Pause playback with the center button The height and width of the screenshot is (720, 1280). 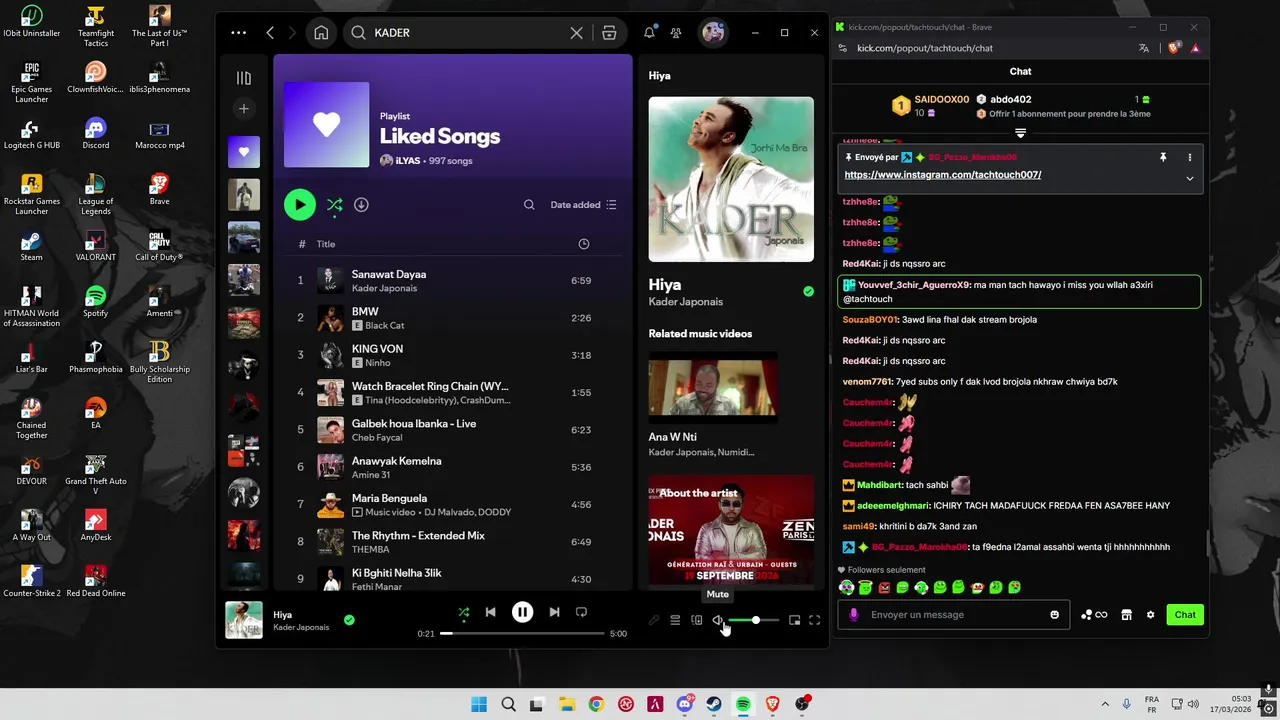pos(522,612)
